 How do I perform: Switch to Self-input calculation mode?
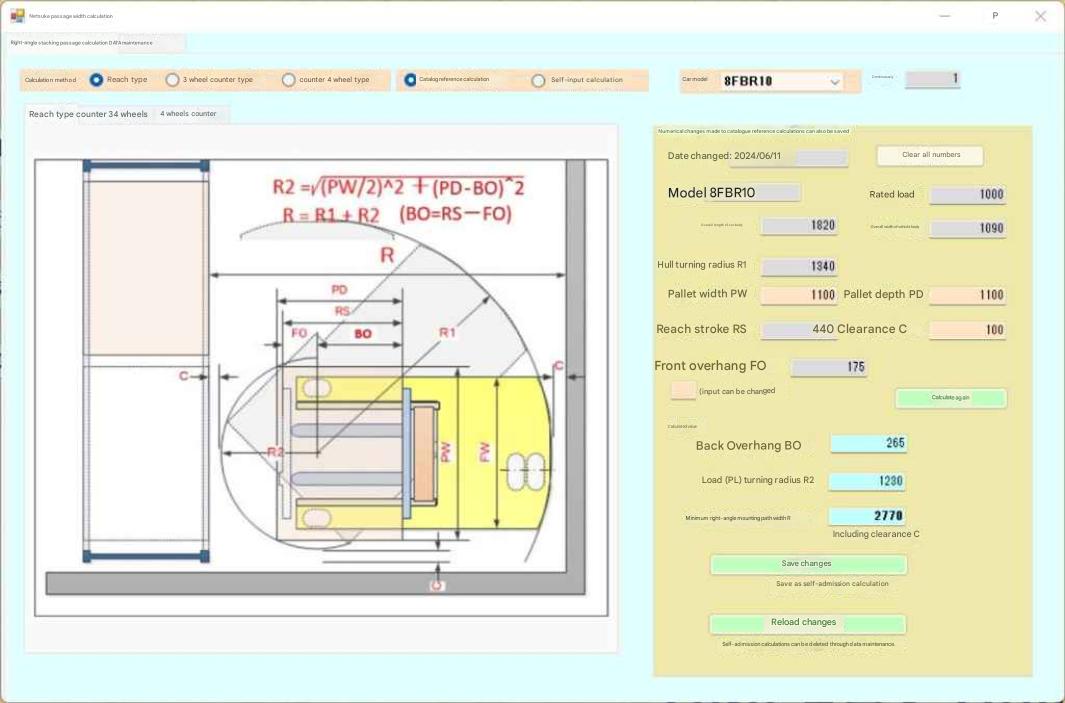[x=539, y=80]
